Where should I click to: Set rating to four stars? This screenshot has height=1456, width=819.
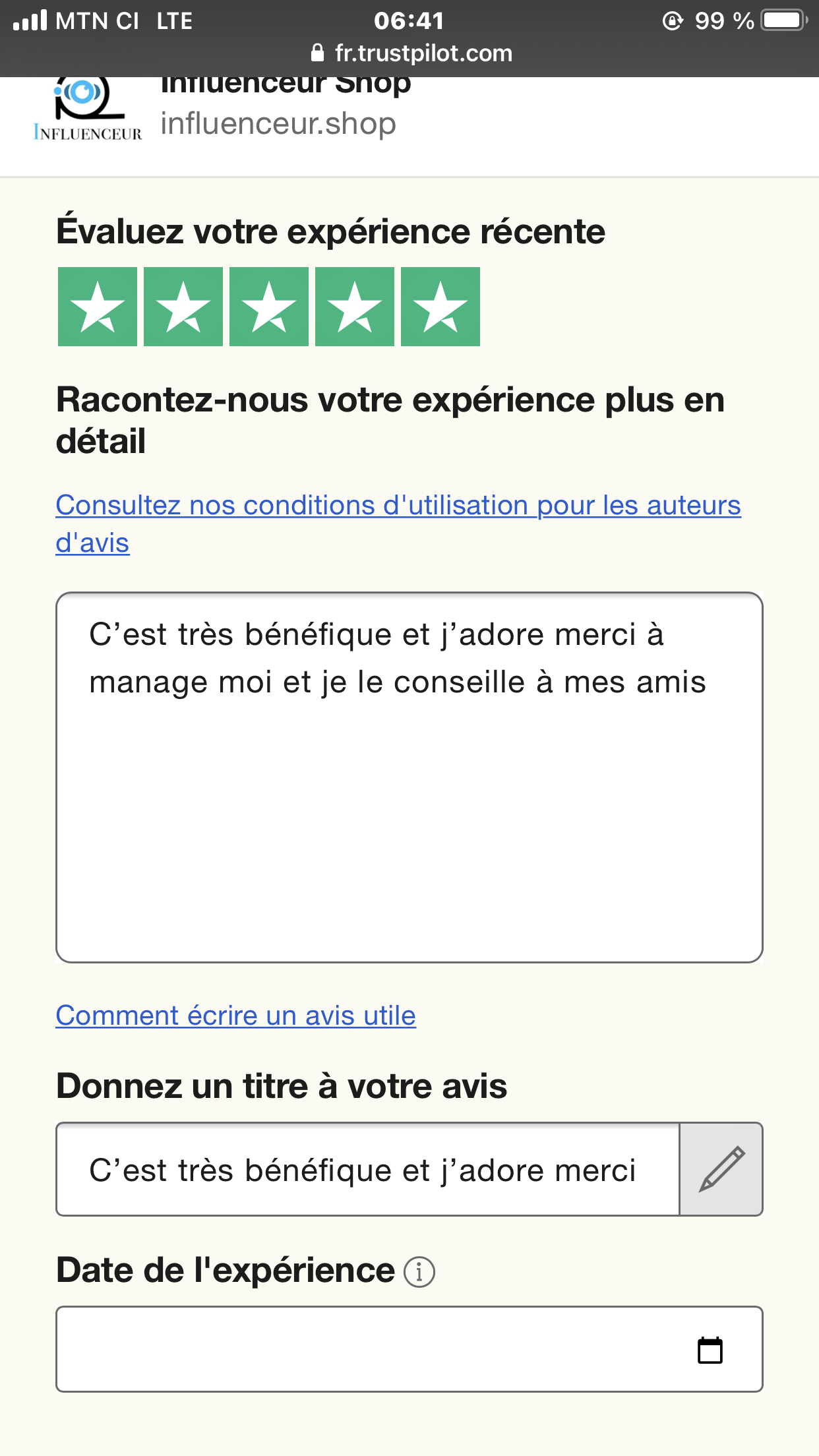click(355, 307)
